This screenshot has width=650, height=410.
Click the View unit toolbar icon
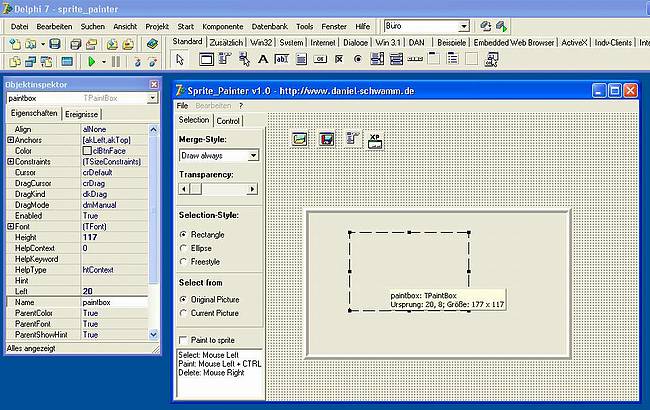click(x=15, y=62)
